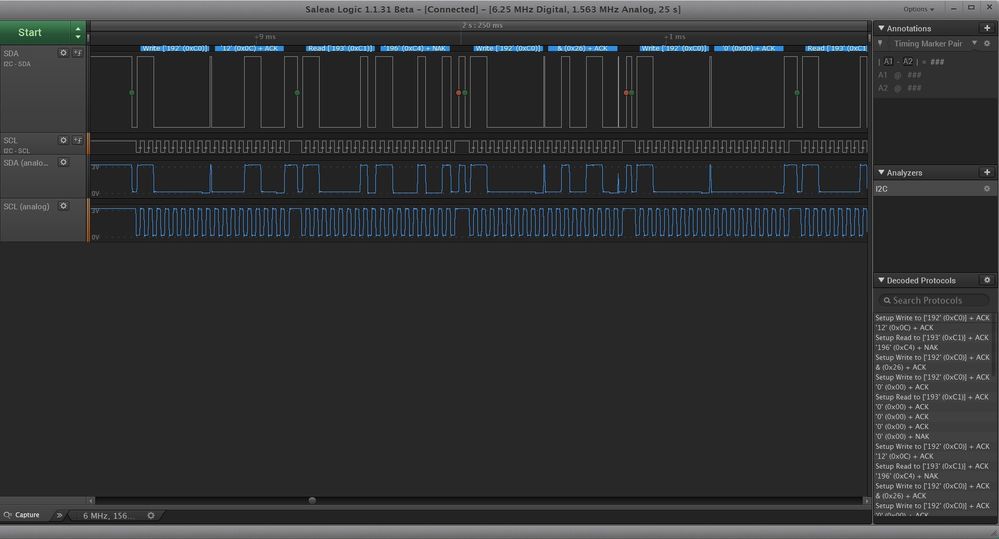Screen dimensions: 999x539
Task: Click the '& (0x26) + ACK' waveform bubble
Action: point(582,48)
